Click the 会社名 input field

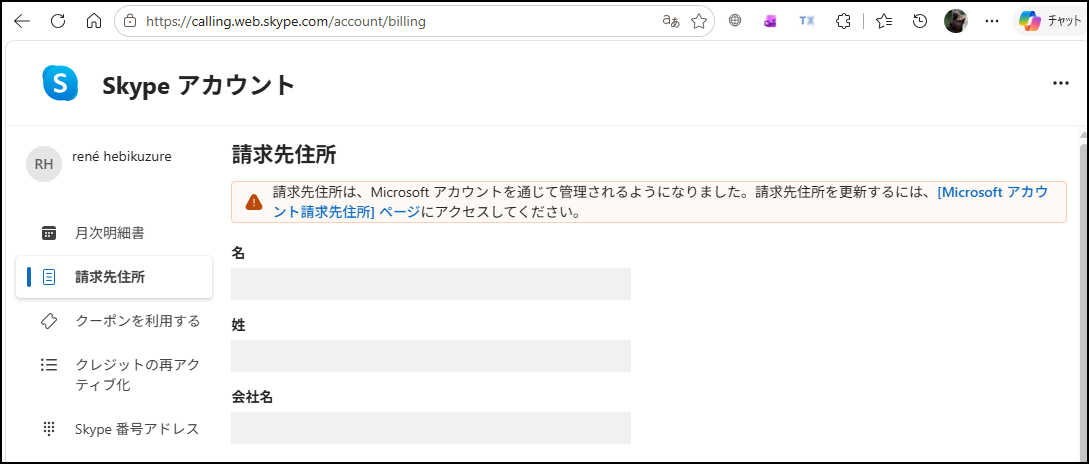click(431, 428)
